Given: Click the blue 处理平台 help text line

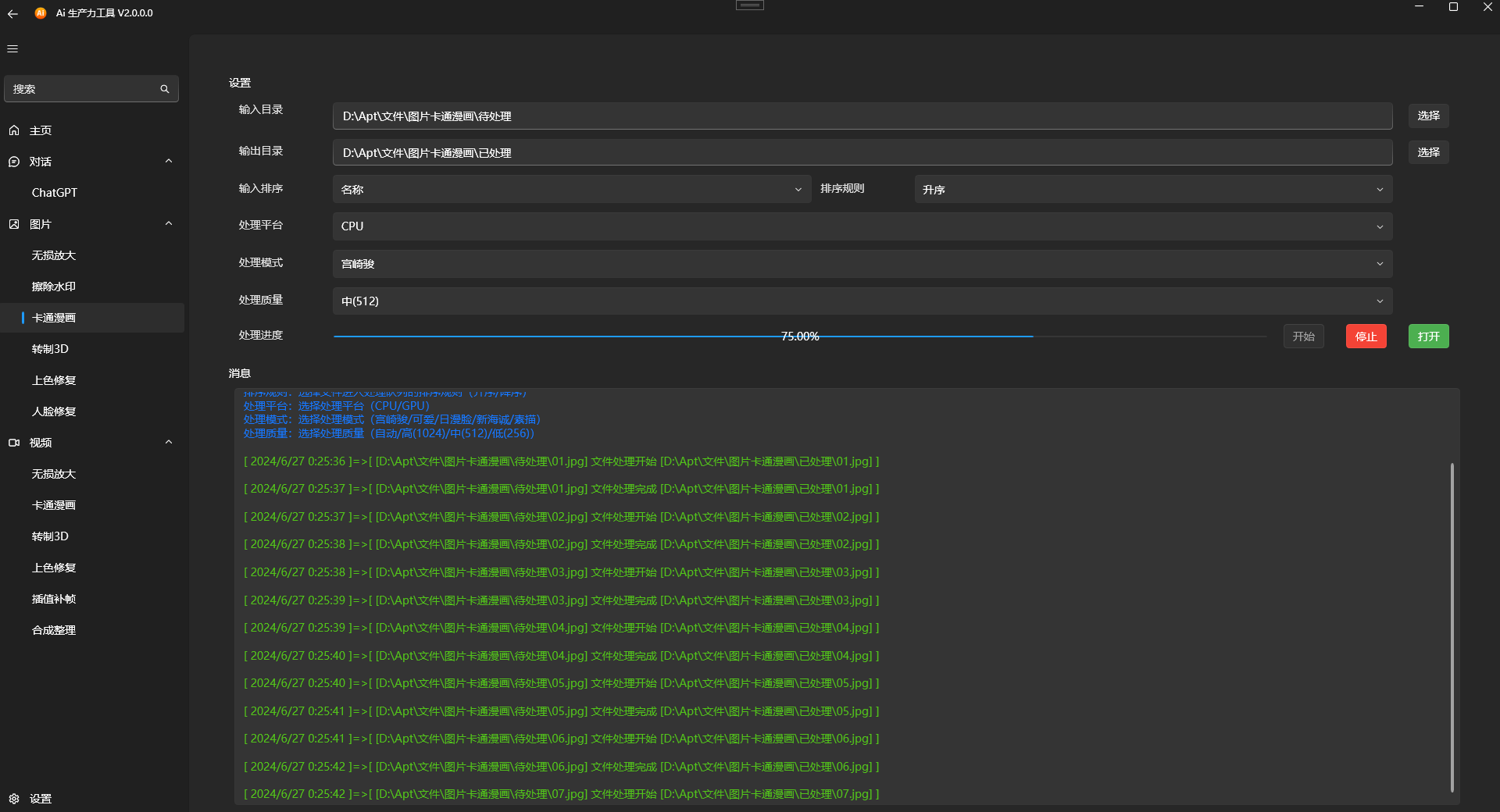Looking at the screenshot, I should (337, 406).
